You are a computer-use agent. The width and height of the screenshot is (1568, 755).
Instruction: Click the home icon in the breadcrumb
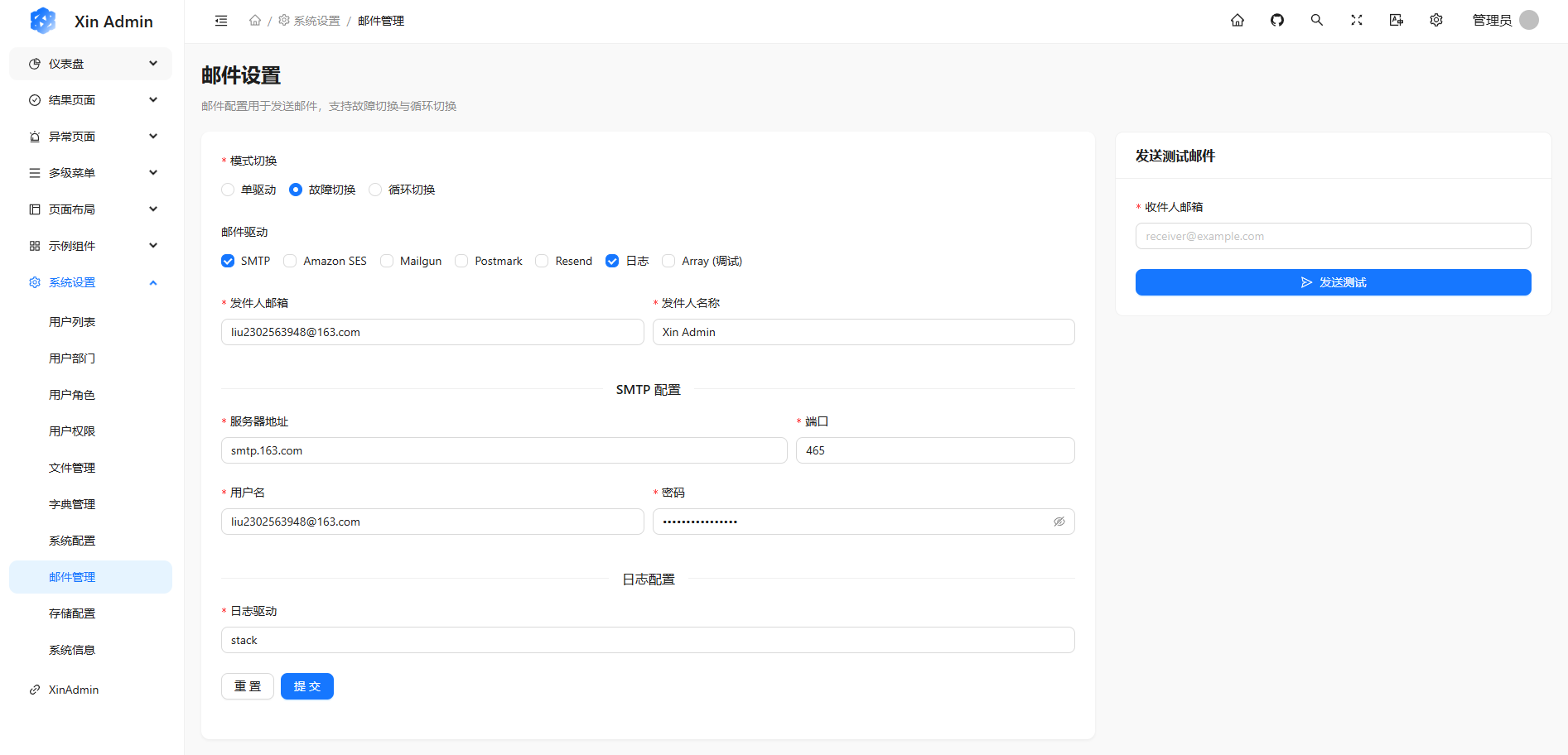coord(255,20)
